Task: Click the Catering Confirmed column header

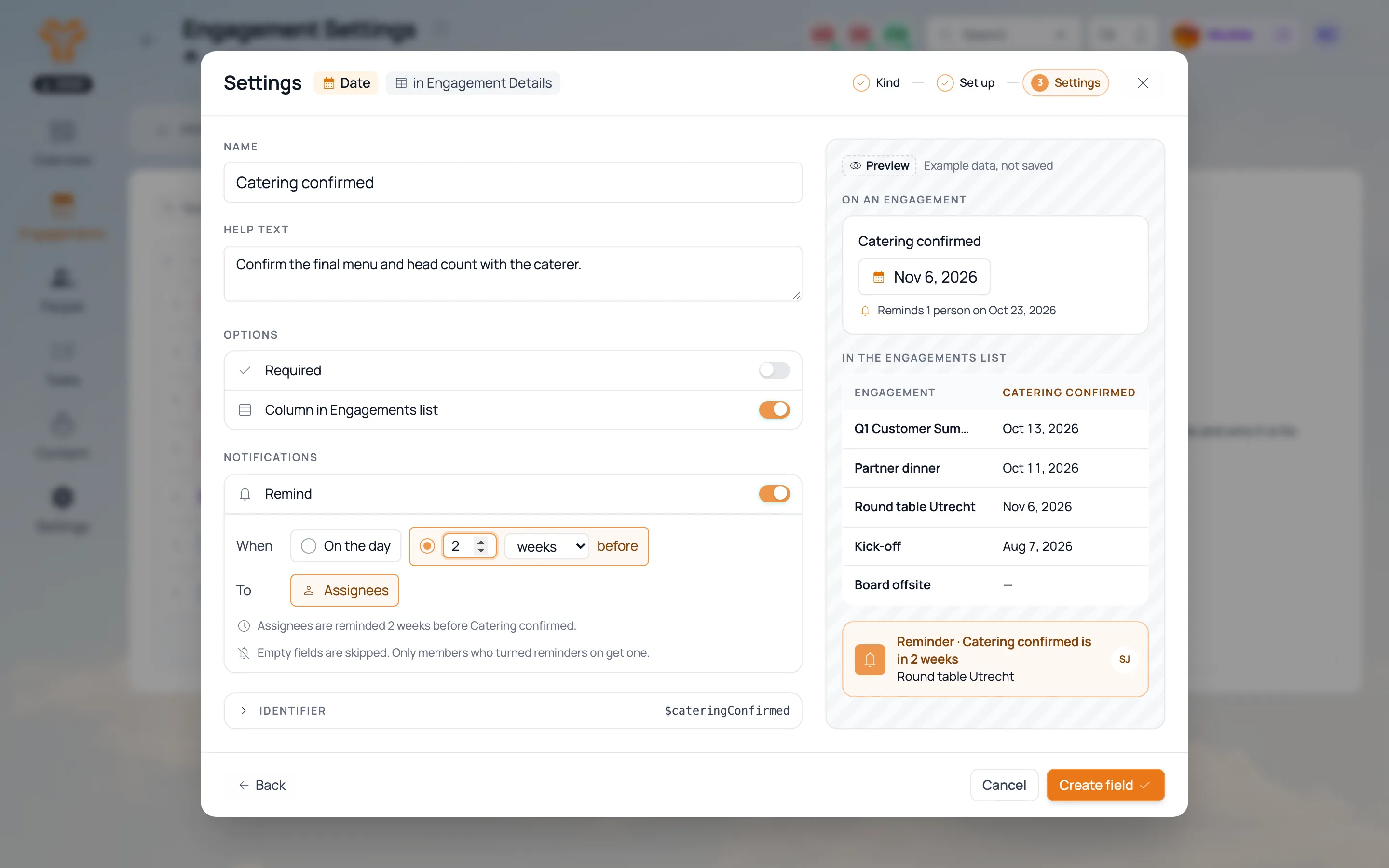Action: coord(1069,393)
